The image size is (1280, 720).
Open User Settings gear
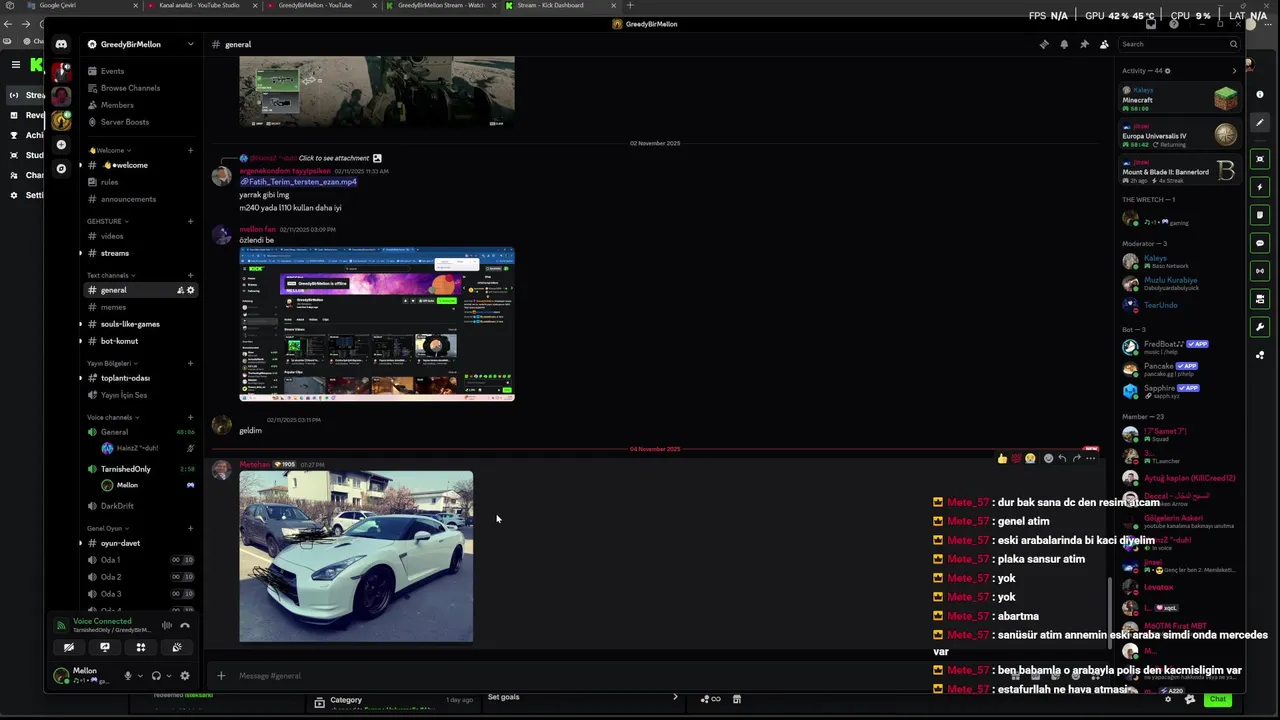[185, 676]
